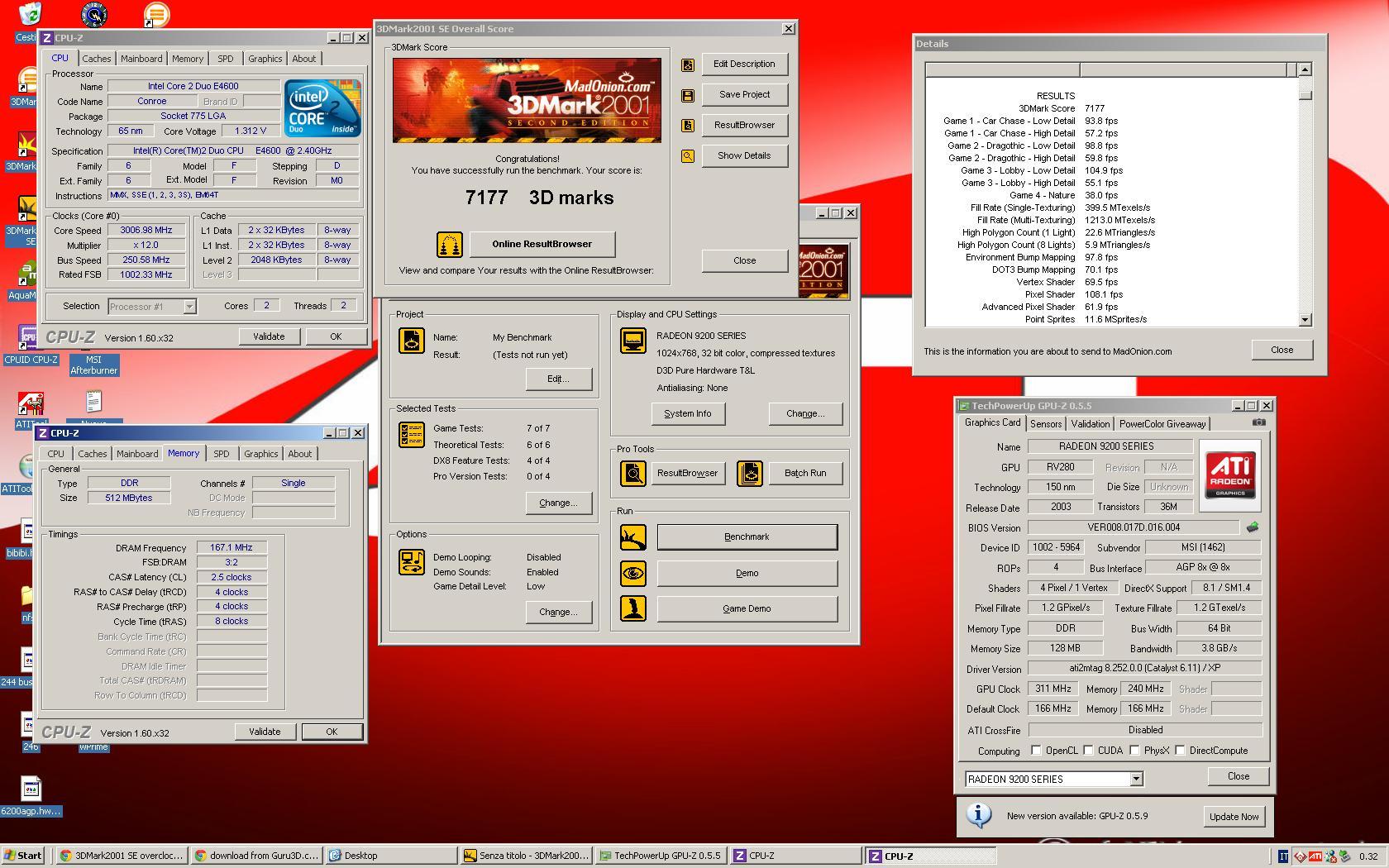Screen dimensions: 1389x868
Task: Click the Details list scroll up arrow
Action: [x=1305, y=69]
